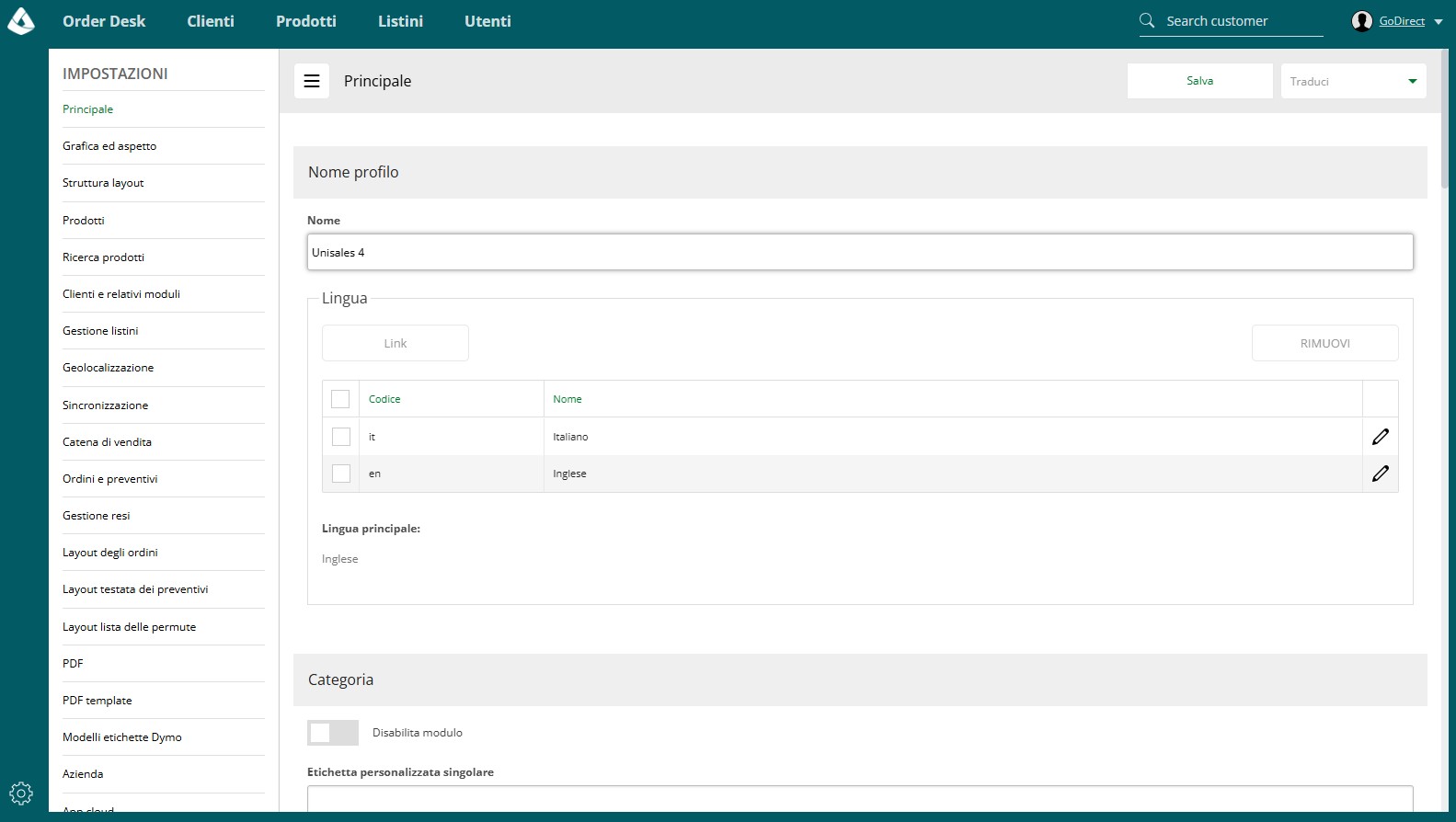
Task: Expand the GoDirect account menu arrow
Action: click(1439, 22)
